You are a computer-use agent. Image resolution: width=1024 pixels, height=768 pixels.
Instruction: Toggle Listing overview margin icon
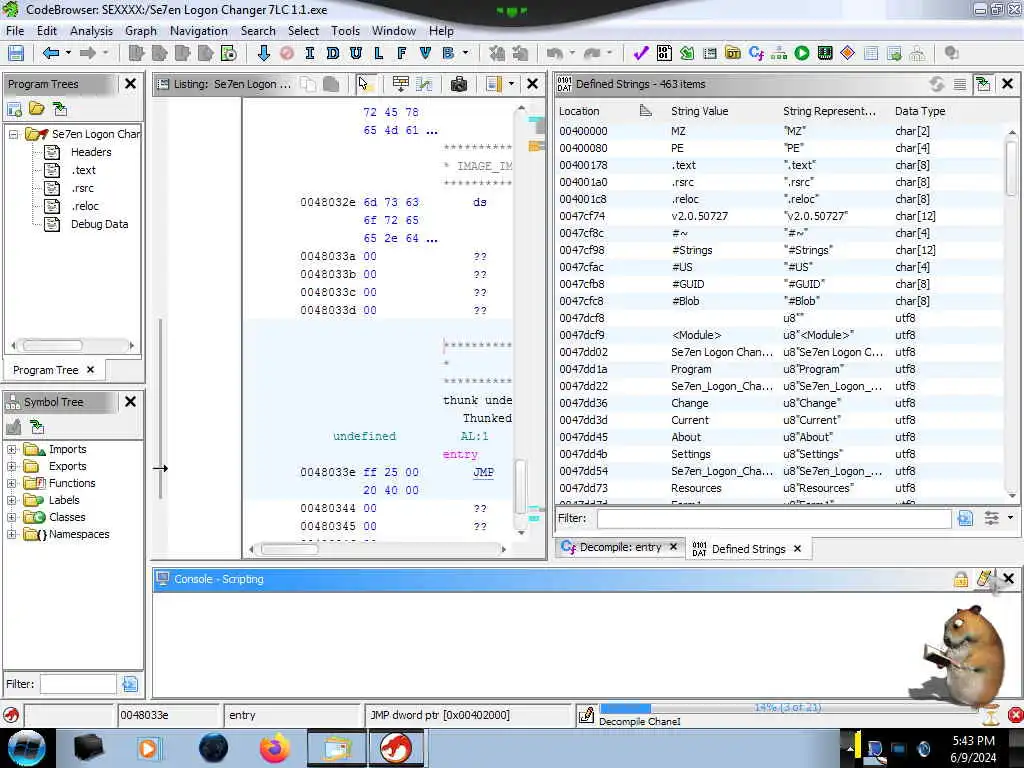coord(494,84)
